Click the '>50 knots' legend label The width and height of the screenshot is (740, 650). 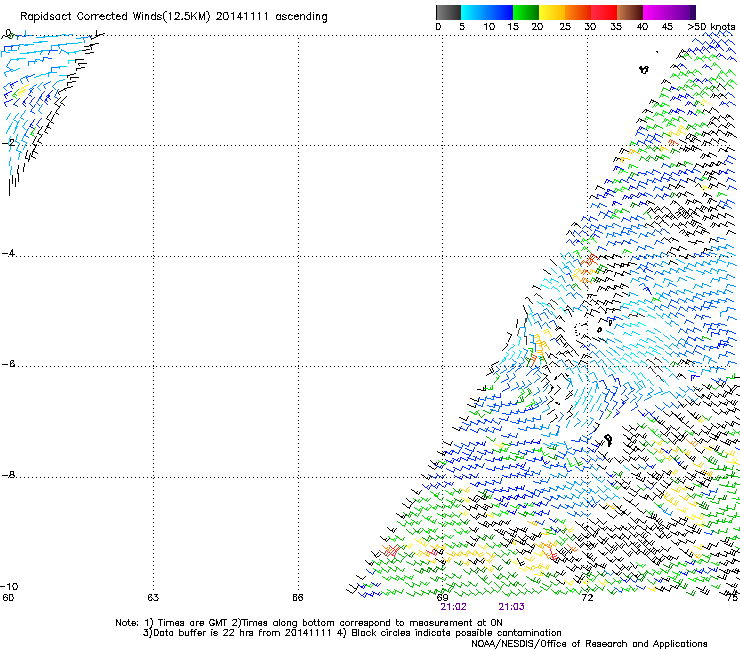(x=711, y=27)
